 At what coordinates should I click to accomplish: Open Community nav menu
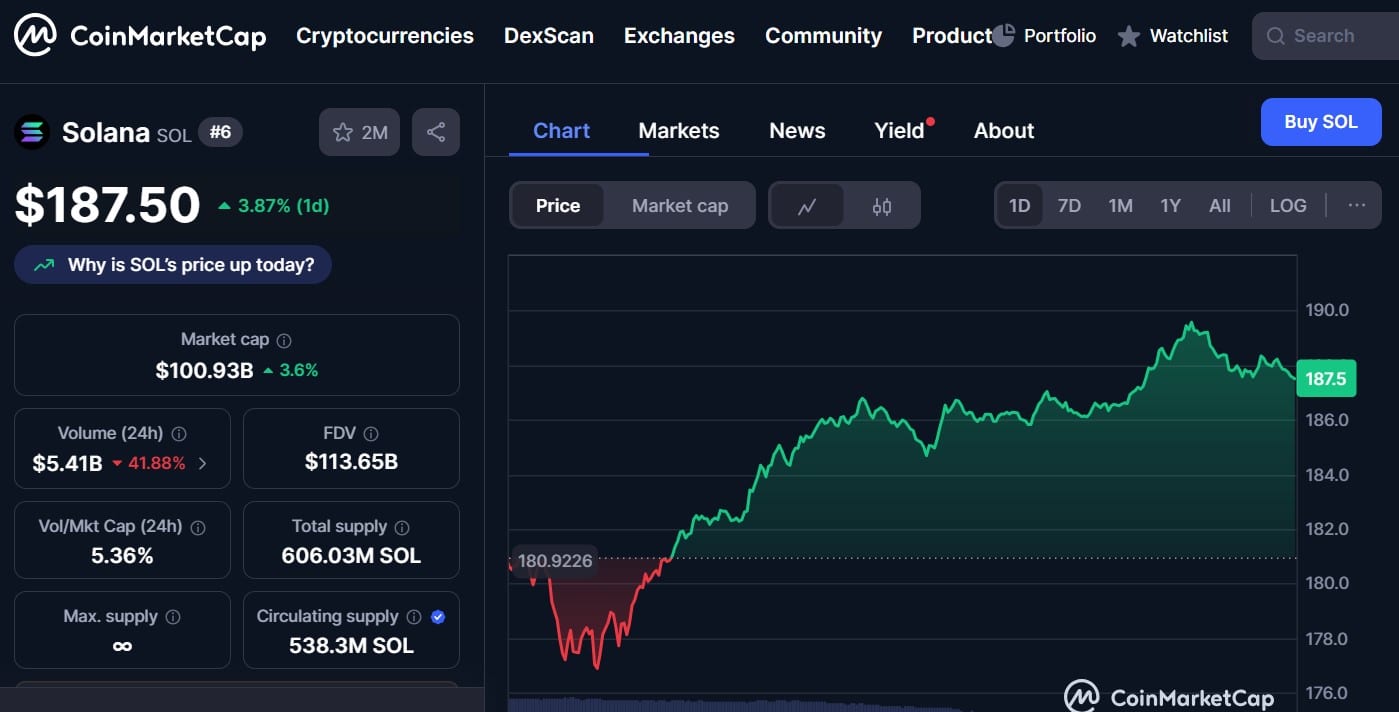click(x=823, y=36)
